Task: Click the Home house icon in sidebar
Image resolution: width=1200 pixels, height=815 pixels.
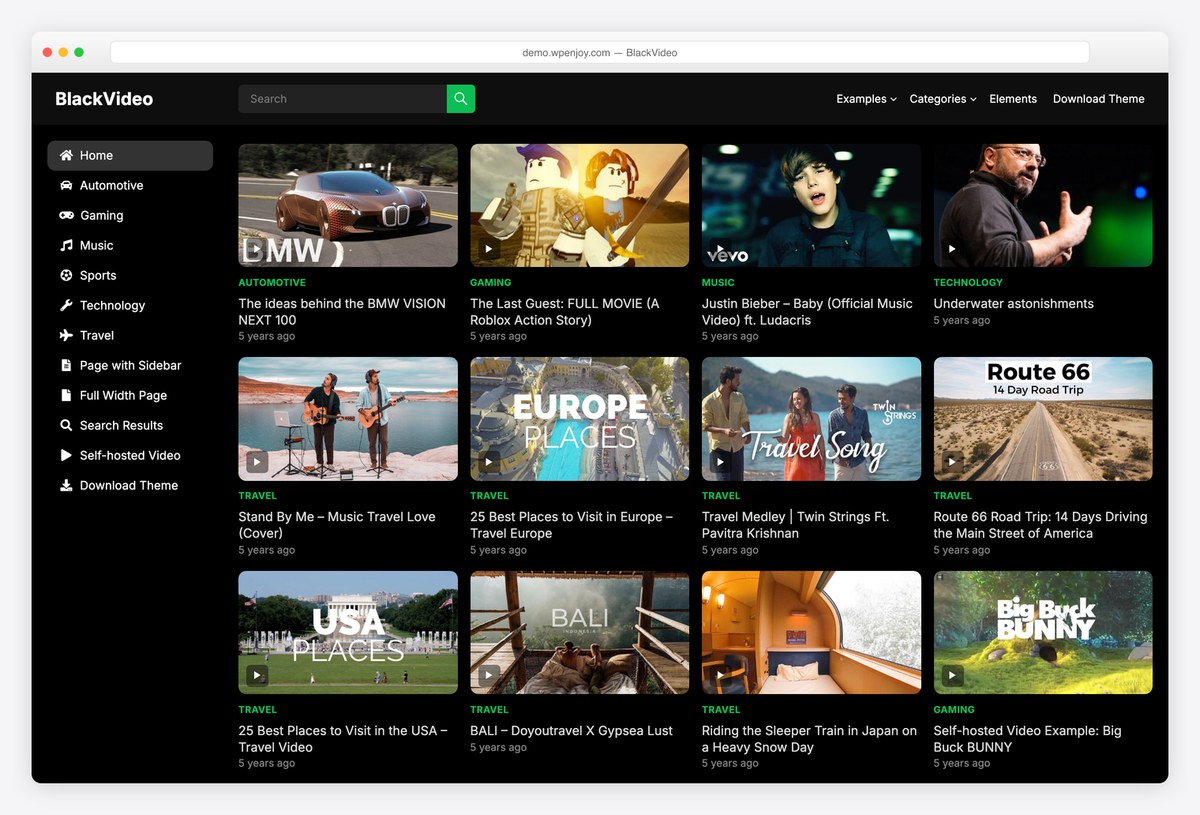Action: [66, 155]
